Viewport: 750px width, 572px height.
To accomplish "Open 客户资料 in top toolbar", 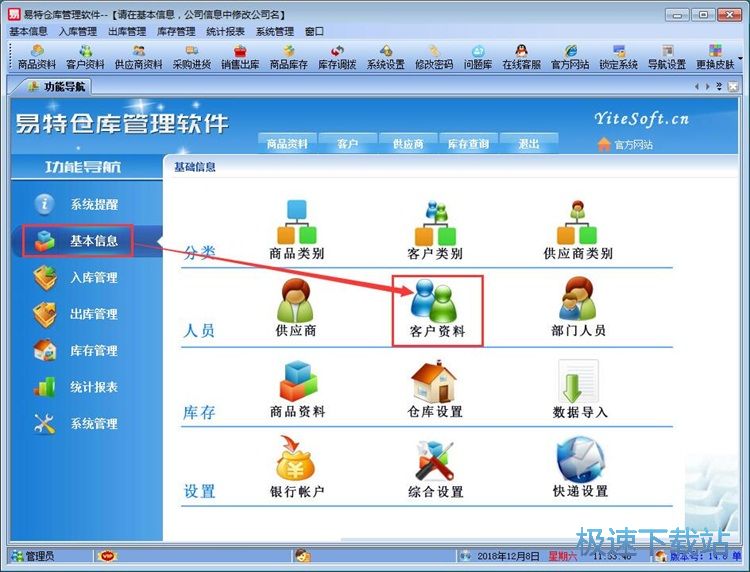I will [x=85, y=56].
